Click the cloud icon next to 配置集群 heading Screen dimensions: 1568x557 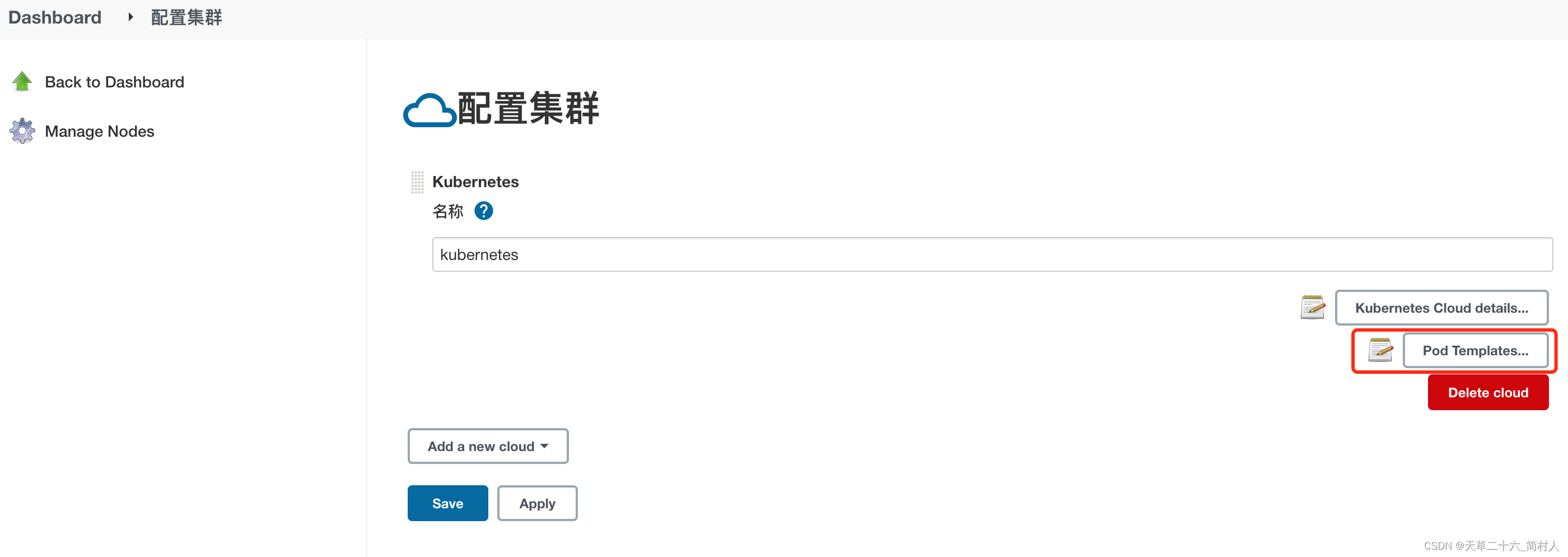point(430,110)
